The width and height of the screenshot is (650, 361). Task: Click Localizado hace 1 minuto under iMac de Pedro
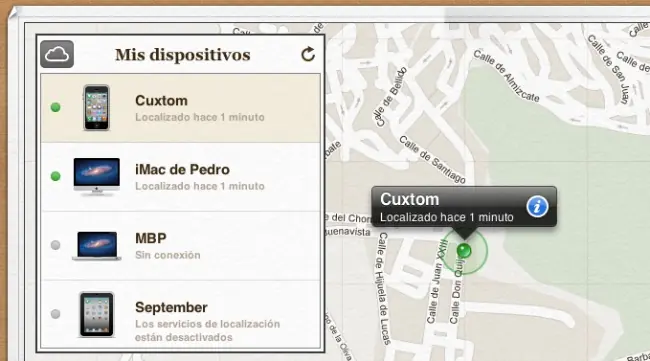(200, 186)
